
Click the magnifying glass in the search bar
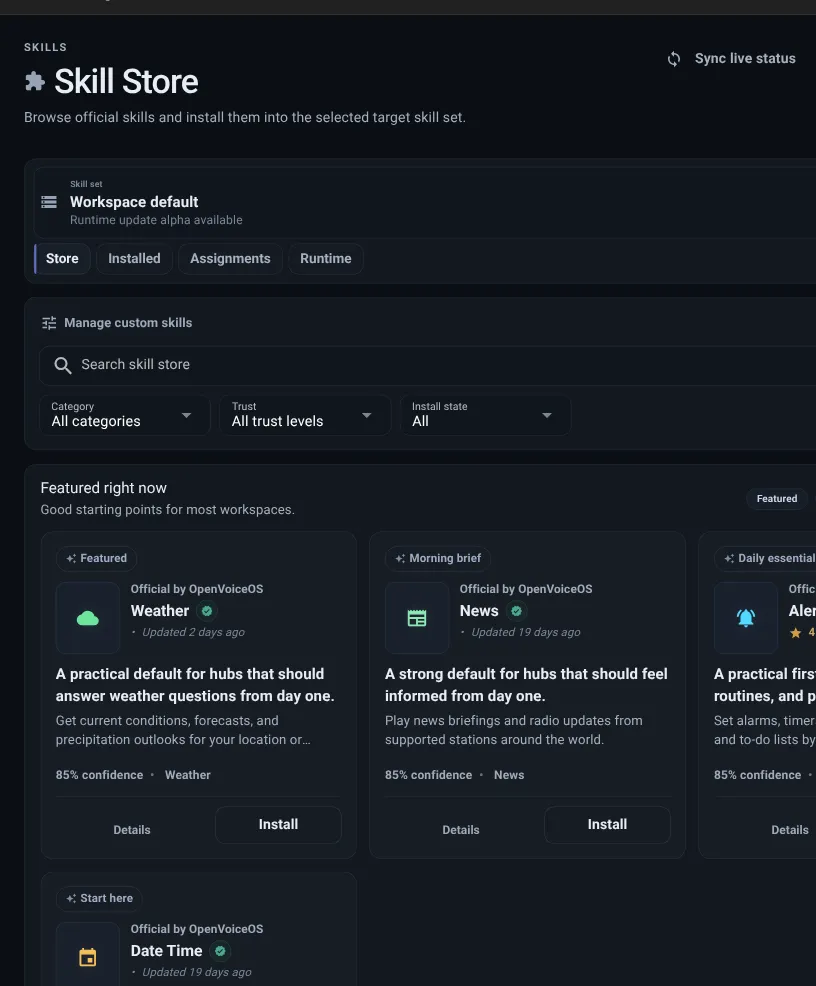[x=62, y=364]
